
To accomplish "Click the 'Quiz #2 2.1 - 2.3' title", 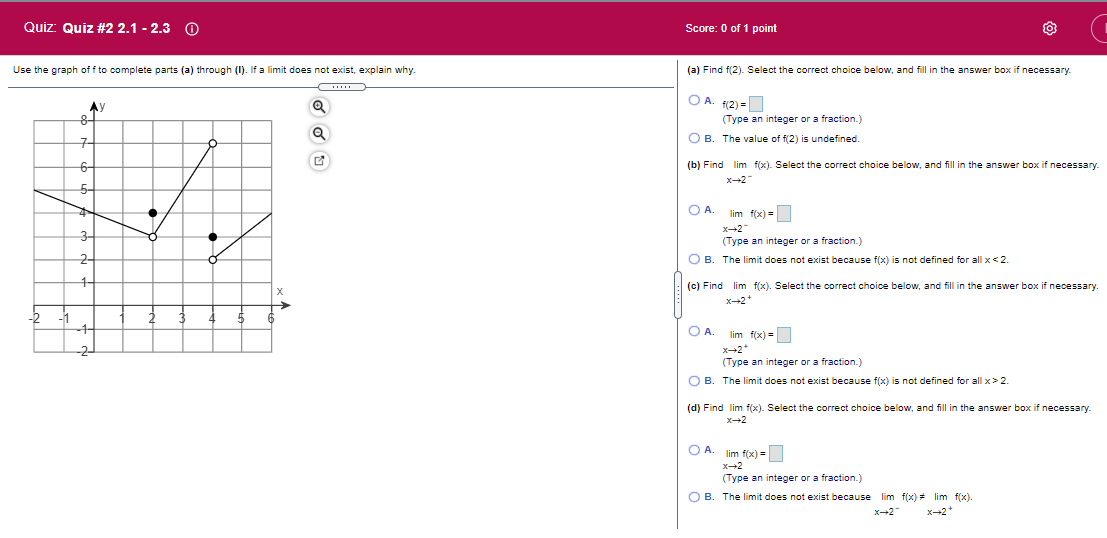I will (116, 28).
